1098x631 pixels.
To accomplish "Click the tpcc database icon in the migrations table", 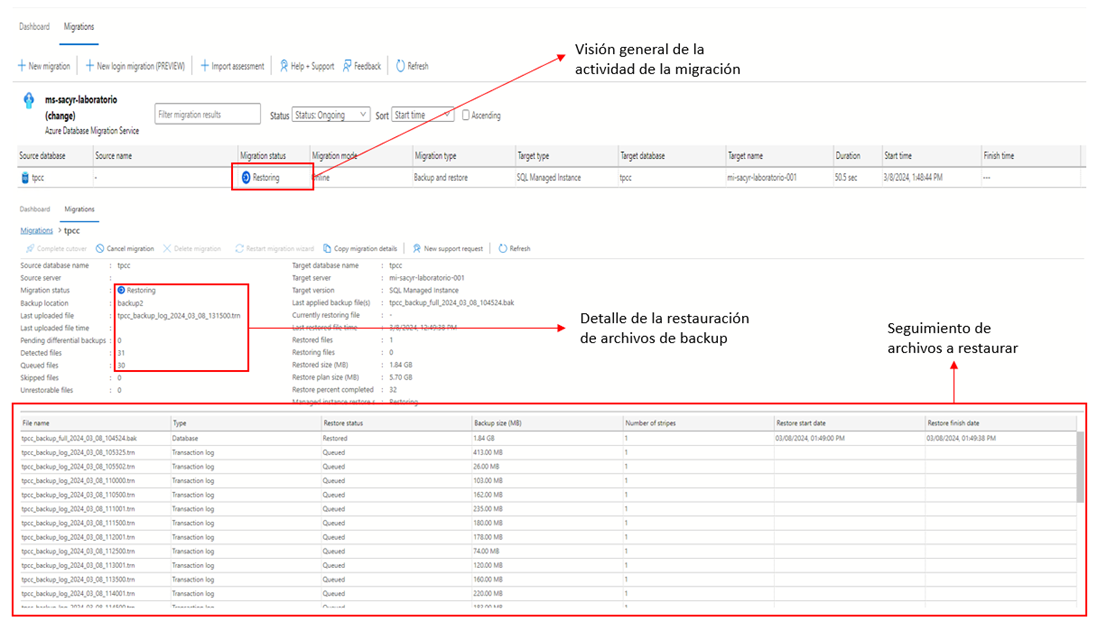I will point(25,178).
